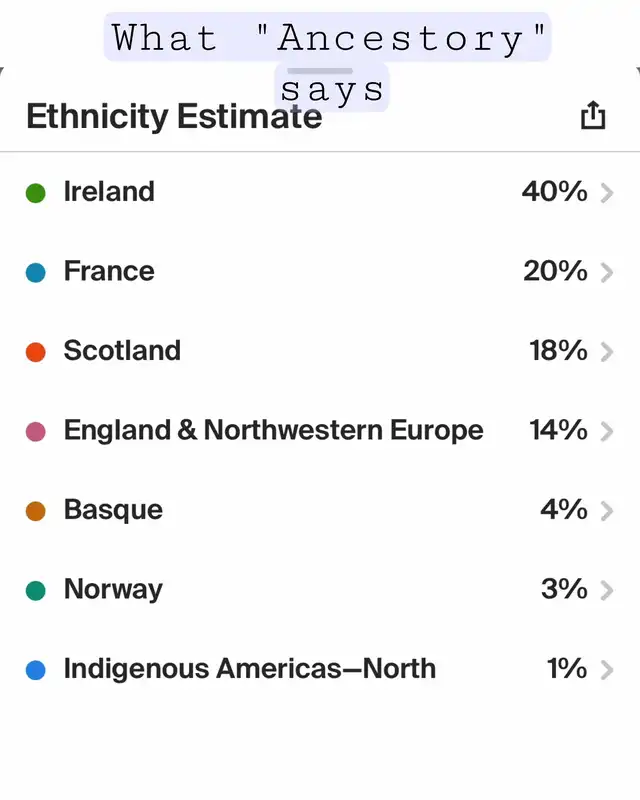Select the Indigenous Americas—North label
Screen dimensions: 640x800
pyautogui.click(x=250, y=668)
